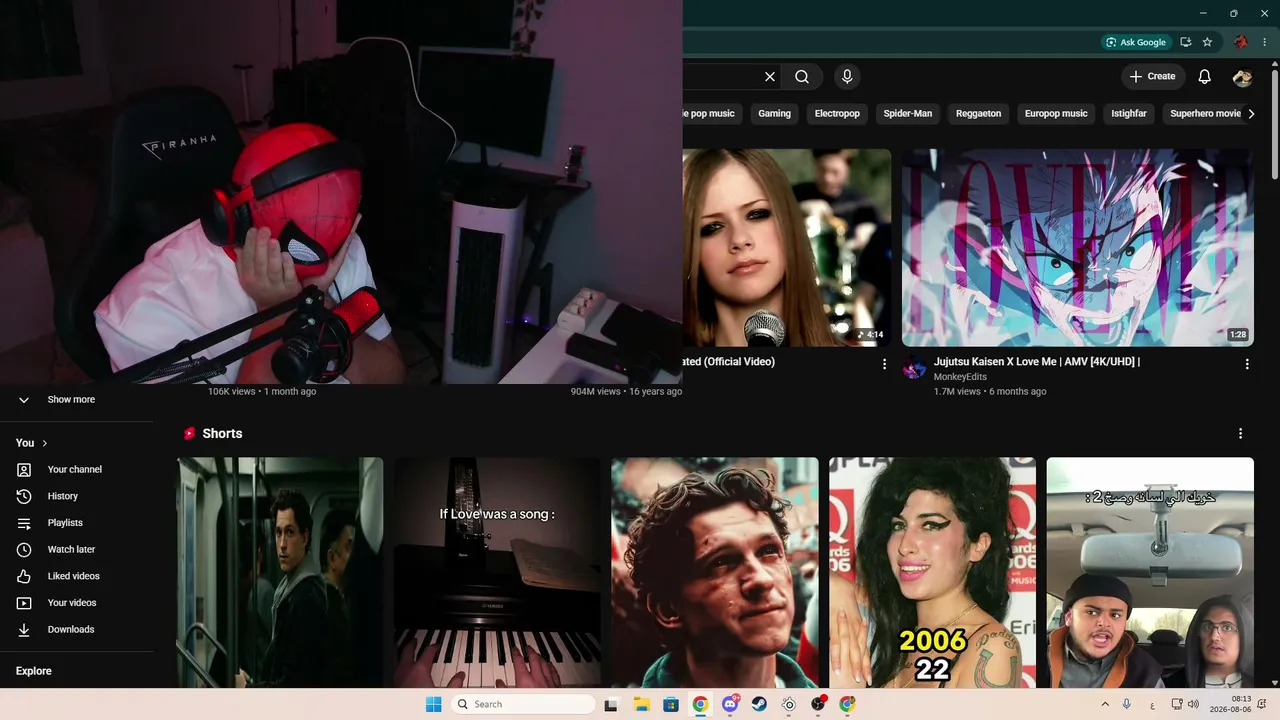Image resolution: width=1280 pixels, height=720 pixels.
Task: Open Discord from the taskbar
Action: [730, 704]
